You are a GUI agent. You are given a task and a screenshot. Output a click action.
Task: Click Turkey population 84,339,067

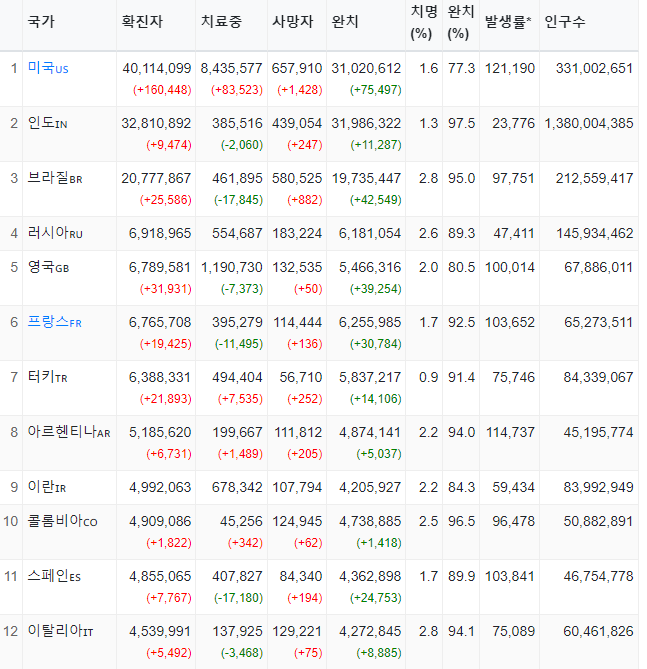(x=598, y=378)
